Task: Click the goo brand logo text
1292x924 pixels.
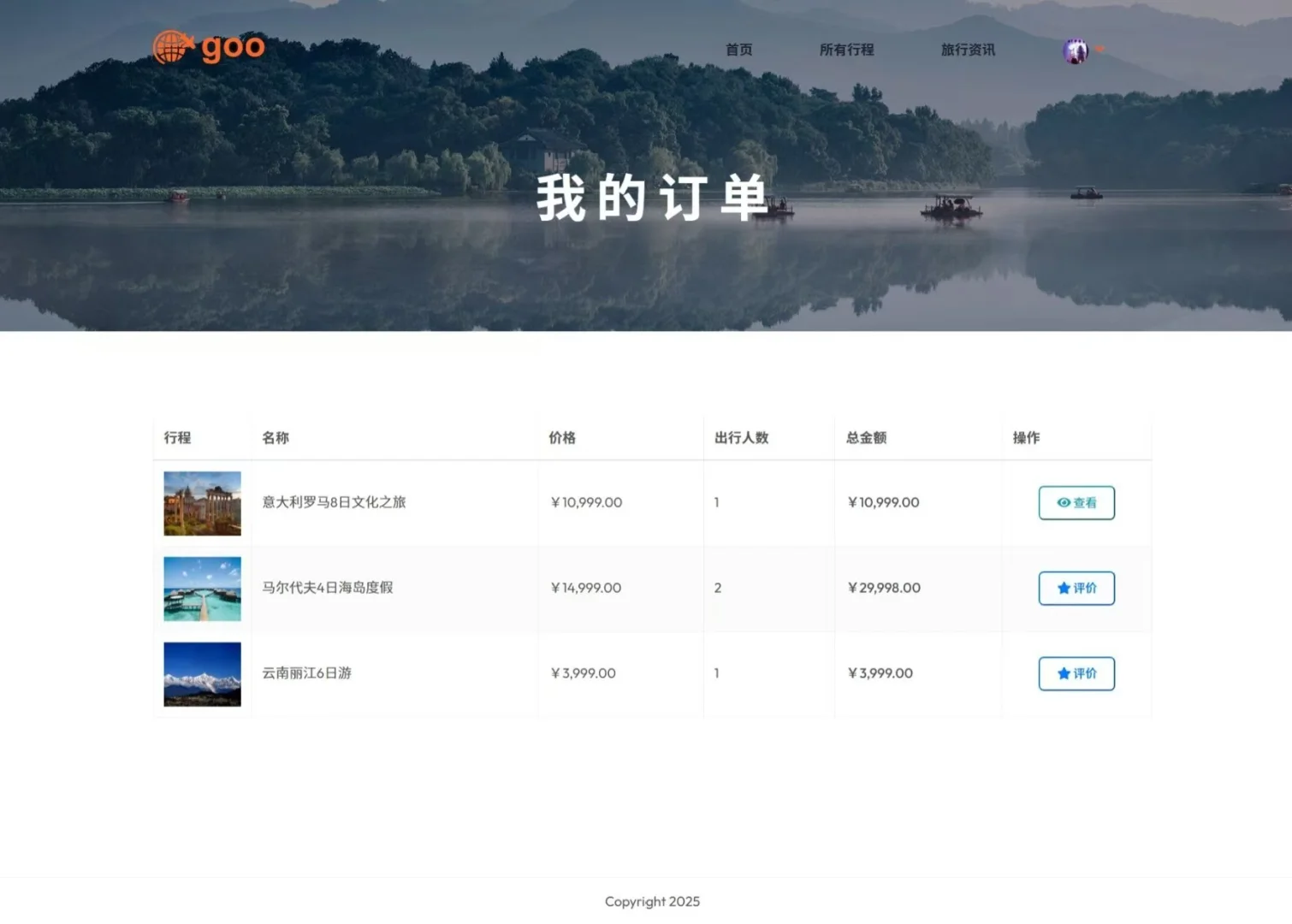Action: tap(231, 47)
